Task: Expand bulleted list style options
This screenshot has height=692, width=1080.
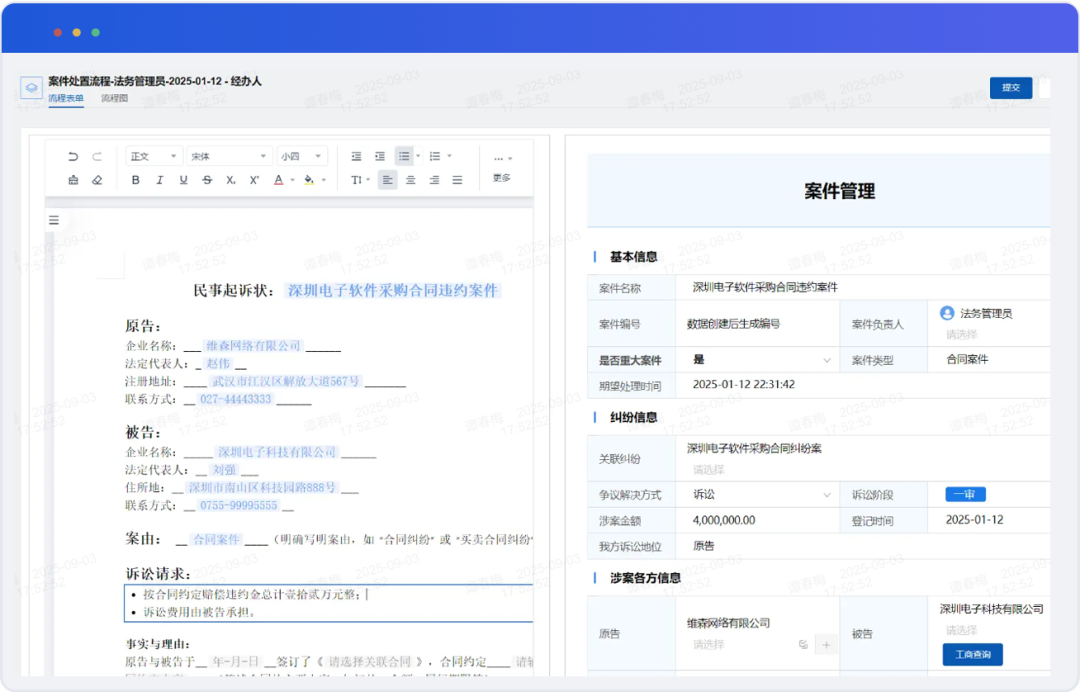Action: [418, 156]
